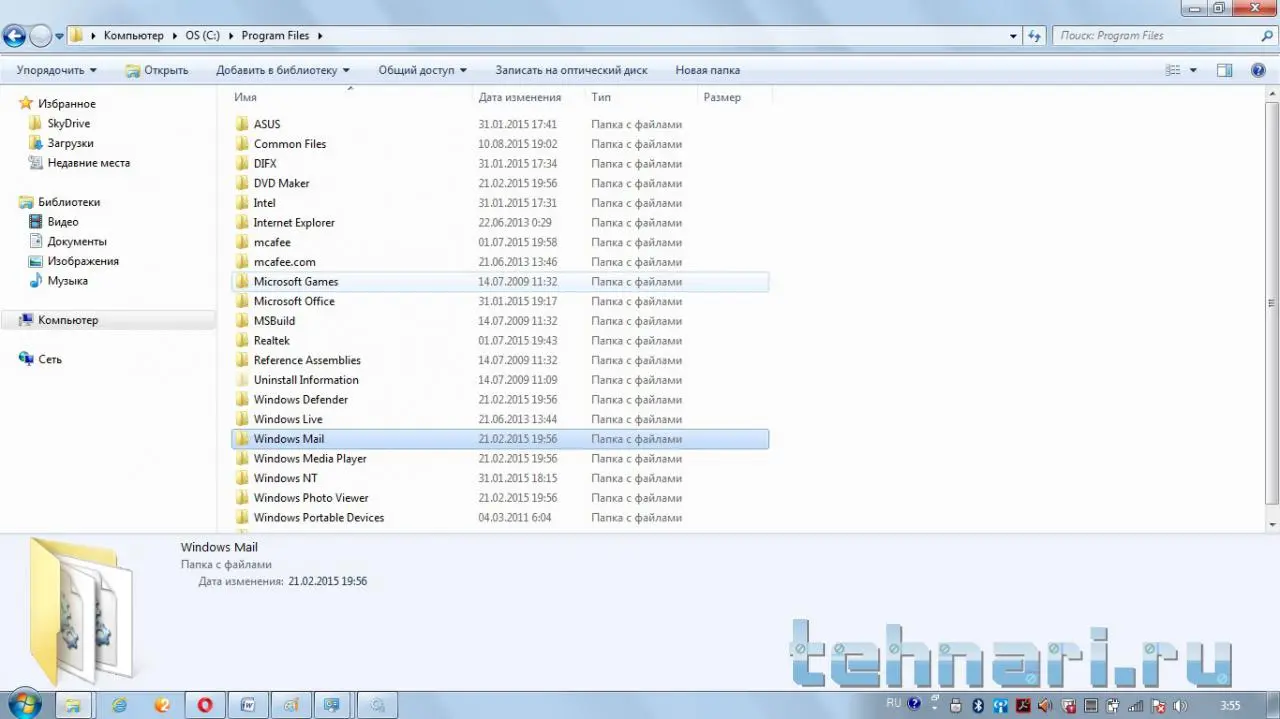Select the Windows Portable Devices folder
This screenshot has width=1280, height=719.
tap(319, 518)
